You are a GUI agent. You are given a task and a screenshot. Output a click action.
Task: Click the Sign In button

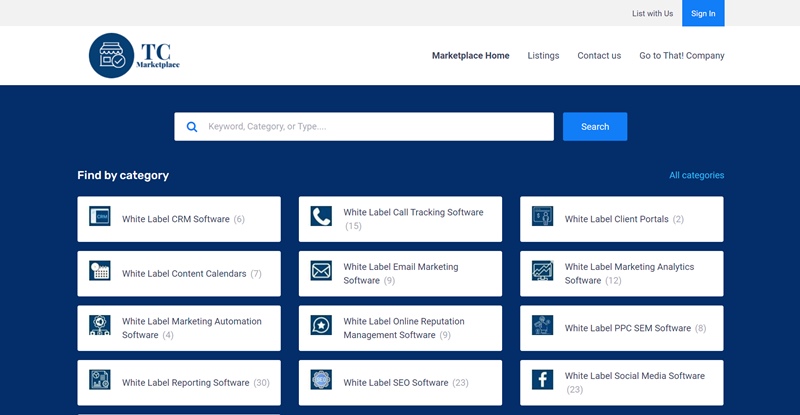[x=703, y=13]
